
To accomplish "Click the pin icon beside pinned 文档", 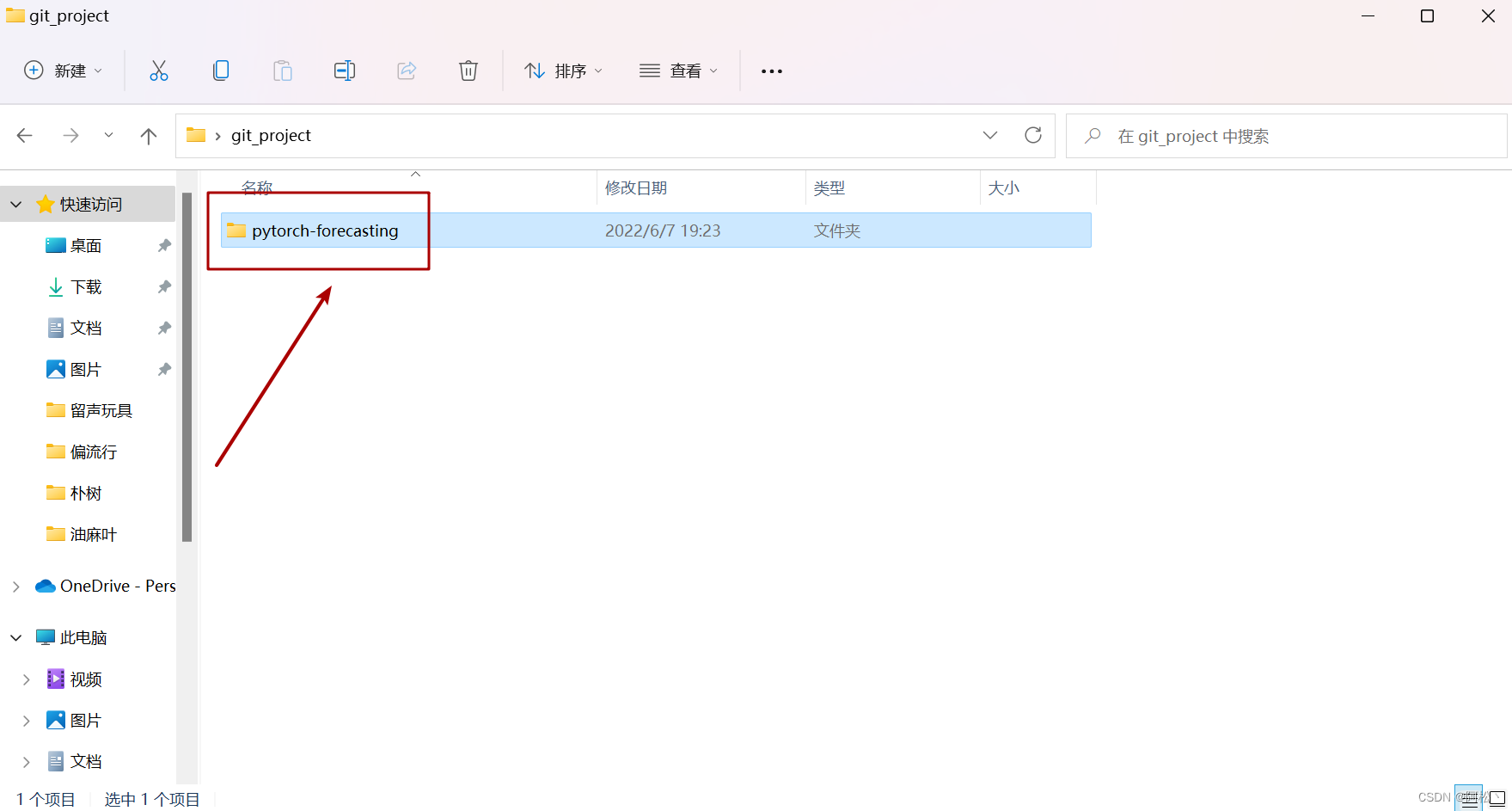I will pyautogui.click(x=164, y=329).
